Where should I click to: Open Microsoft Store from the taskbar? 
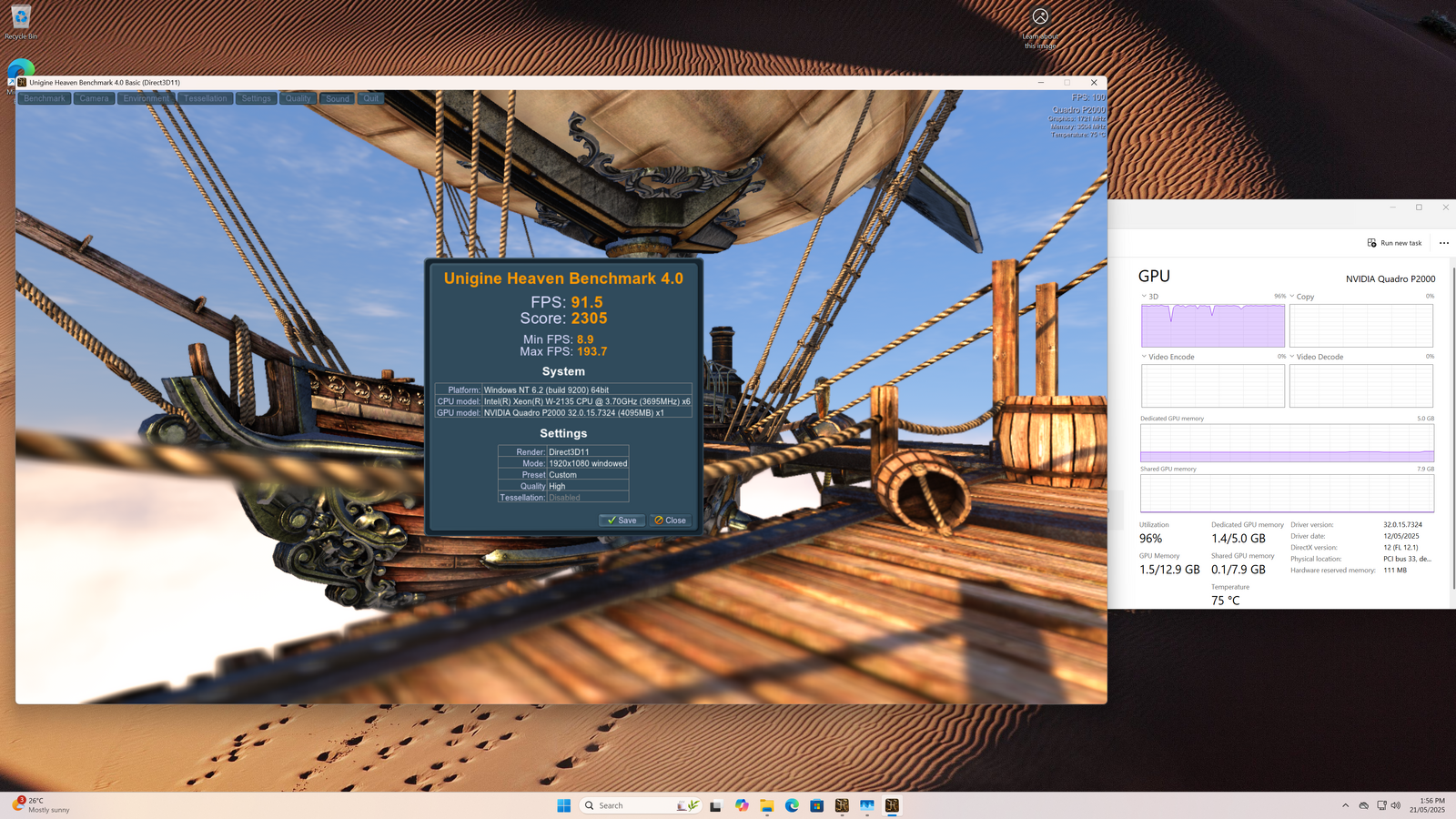817,805
